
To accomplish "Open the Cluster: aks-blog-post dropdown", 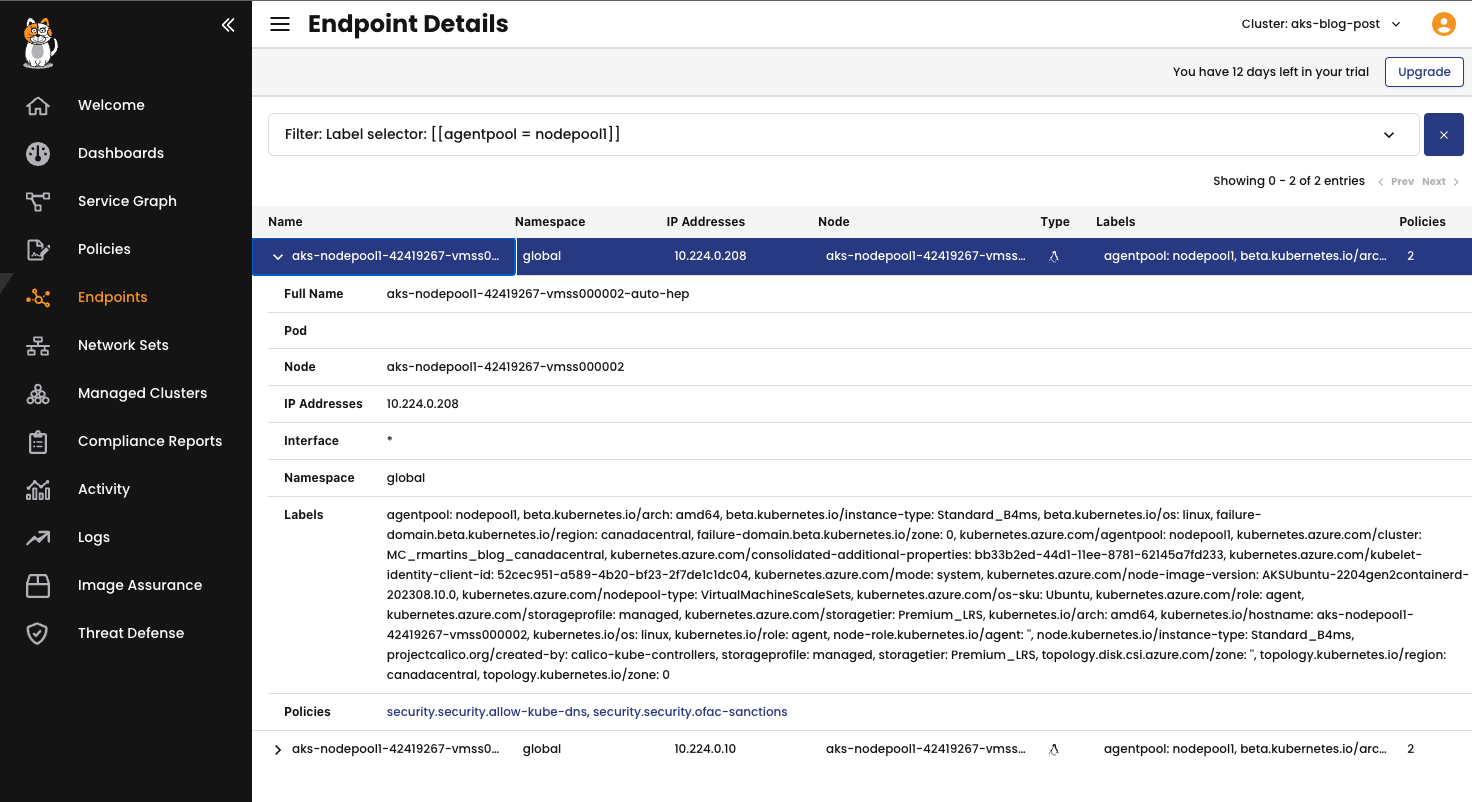I will pos(1321,24).
